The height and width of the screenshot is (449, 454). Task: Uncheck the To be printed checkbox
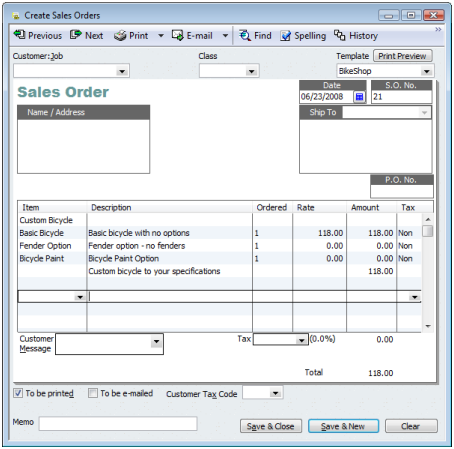coord(18,393)
